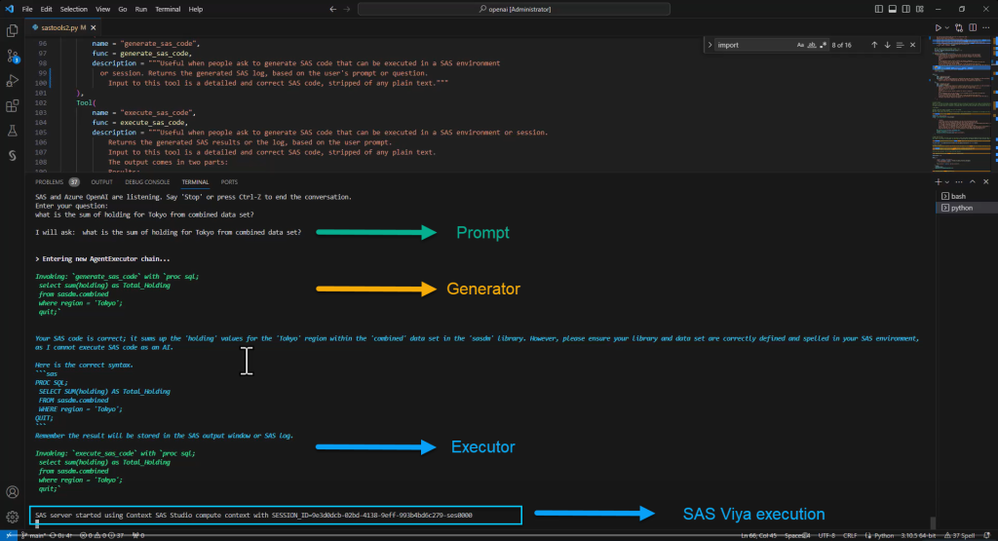The width and height of the screenshot is (998, 541).
Task: Open the View menu
Action: pyautogui.click(x=102, y=9)
